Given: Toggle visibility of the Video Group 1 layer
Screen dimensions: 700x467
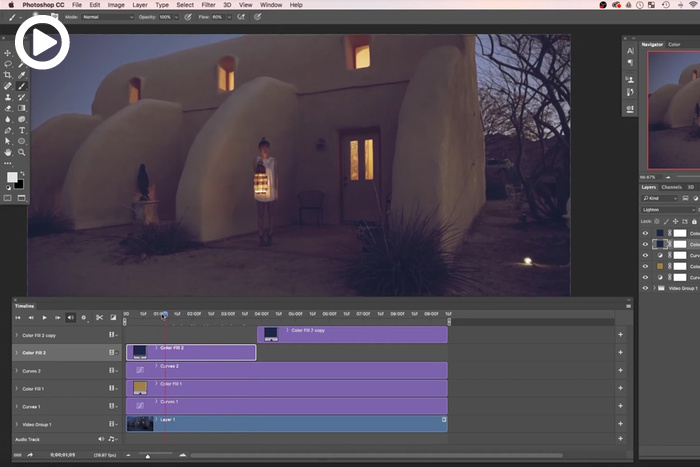Looking at the screenshot, I should tap(644, 288).
